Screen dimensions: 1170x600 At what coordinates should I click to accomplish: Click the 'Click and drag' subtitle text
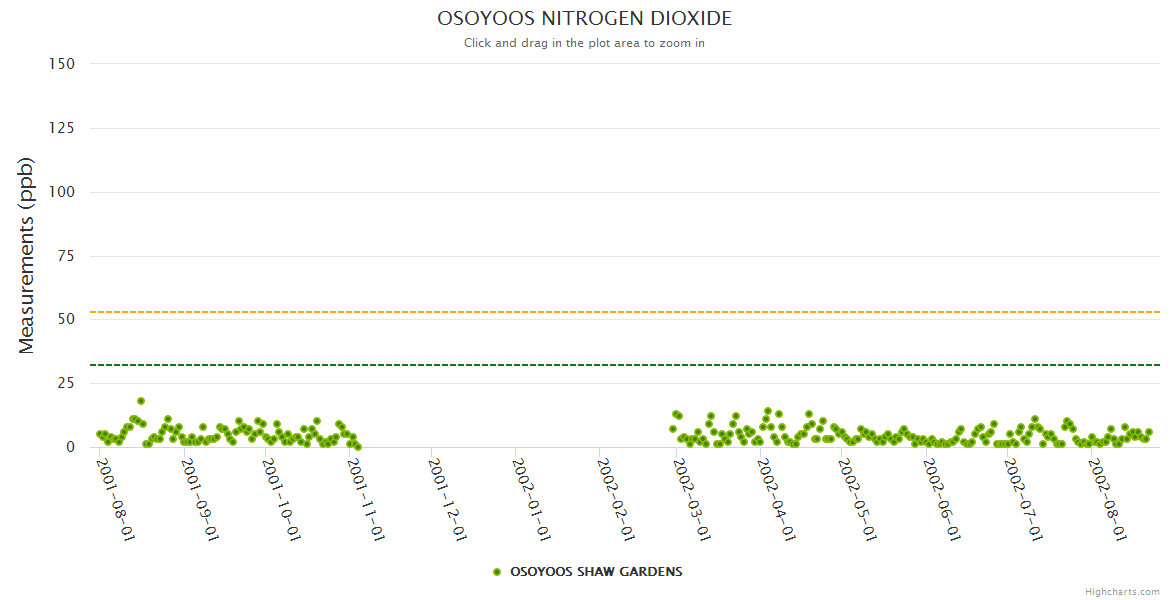[584, 43]
